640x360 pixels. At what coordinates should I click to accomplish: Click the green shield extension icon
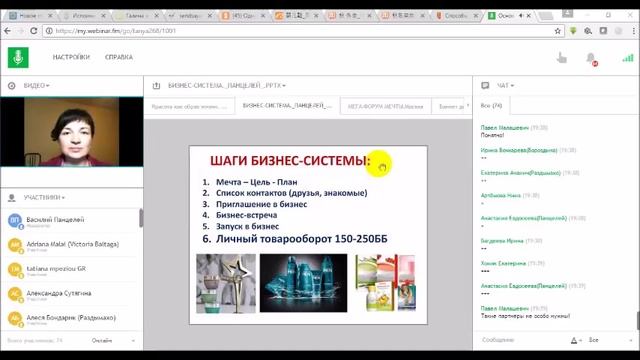click(x=573, y=31)
